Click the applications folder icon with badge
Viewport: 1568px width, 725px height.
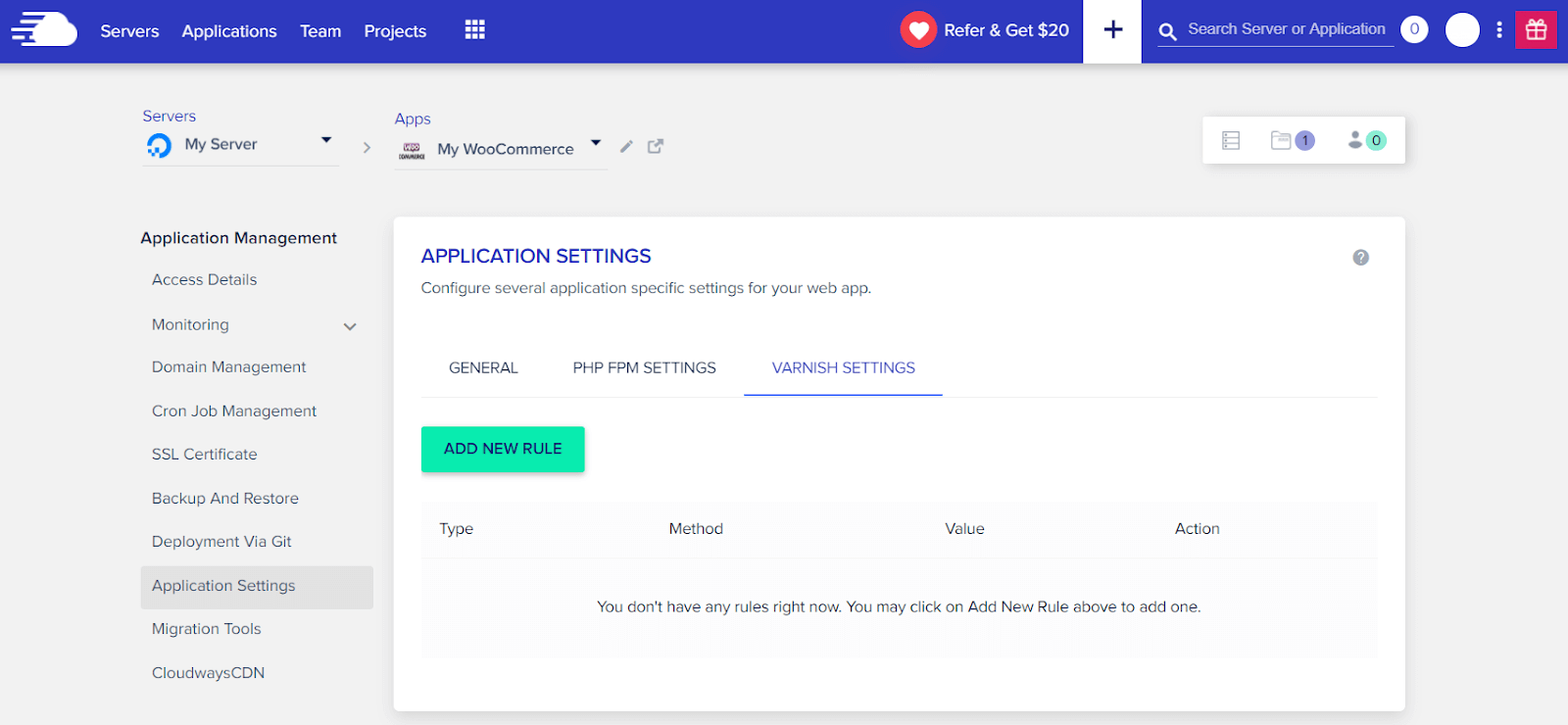pos(1292,140)
